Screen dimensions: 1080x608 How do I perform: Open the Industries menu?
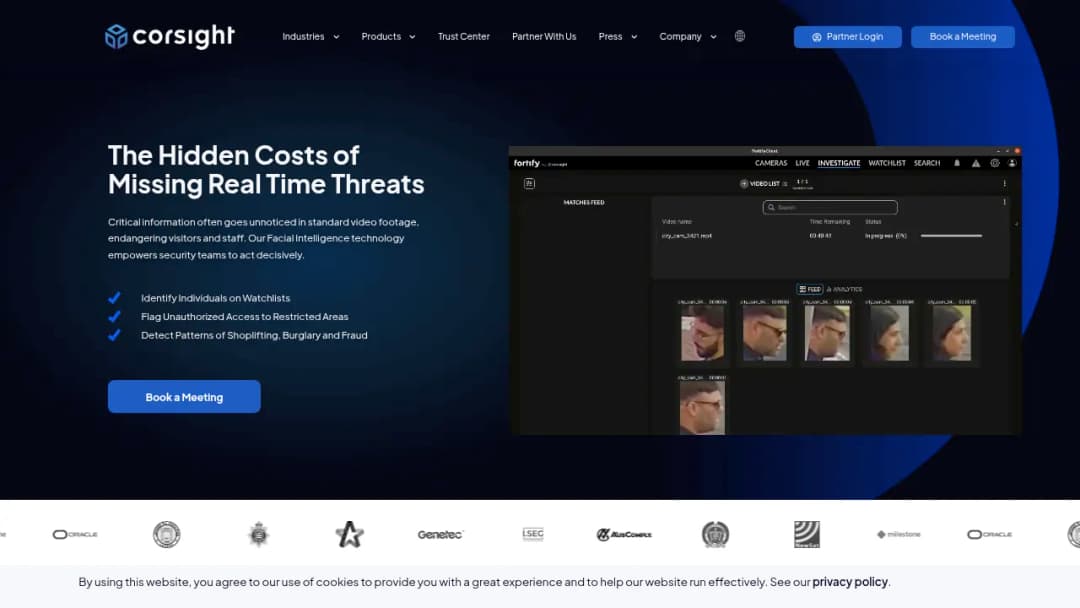(x=303, y=36)
